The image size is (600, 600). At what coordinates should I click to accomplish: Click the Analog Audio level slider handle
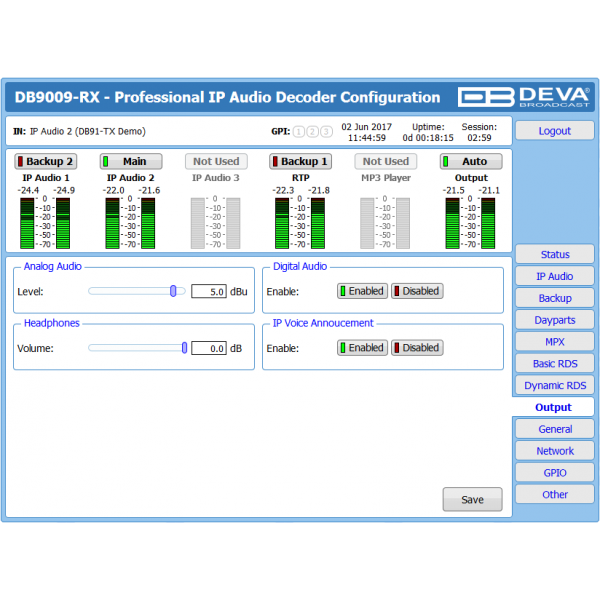pyautogui.click(x=173, y=291)
